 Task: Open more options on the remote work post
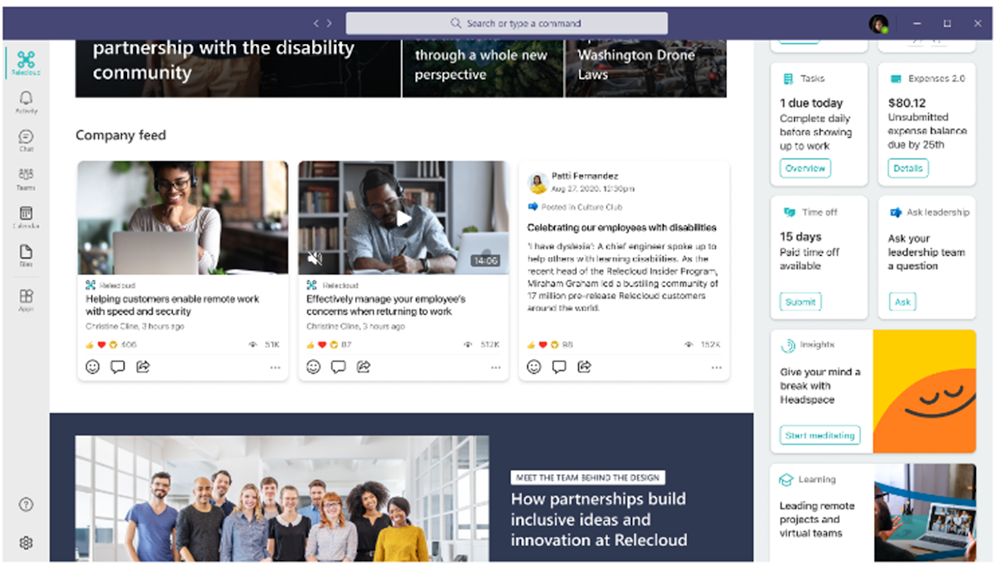(275, 367)
